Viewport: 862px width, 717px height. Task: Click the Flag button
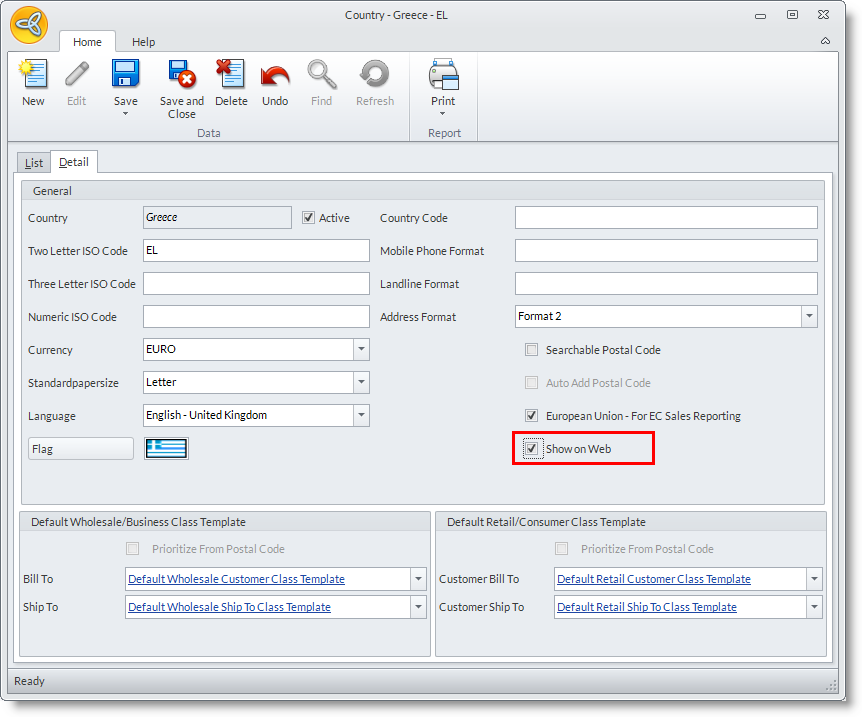point(80,449)
